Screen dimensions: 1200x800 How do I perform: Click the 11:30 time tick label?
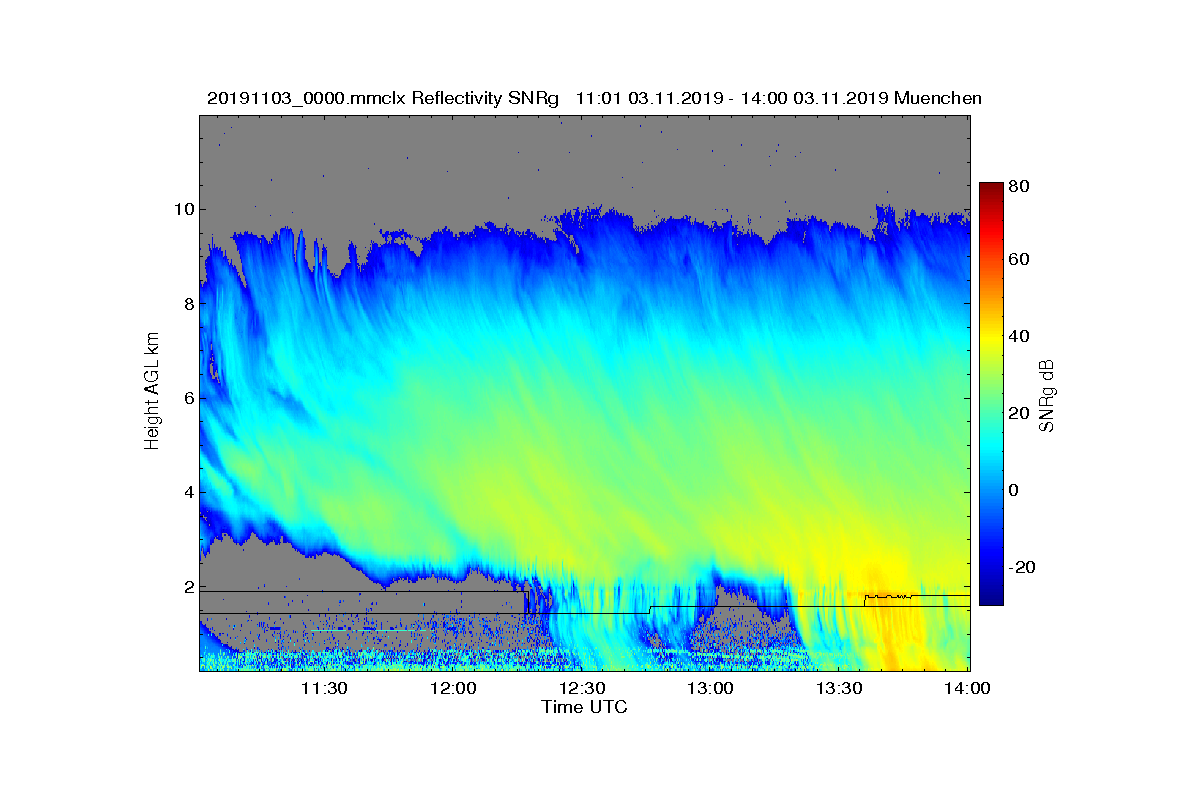pyautogui.click(x=326, y=689)
